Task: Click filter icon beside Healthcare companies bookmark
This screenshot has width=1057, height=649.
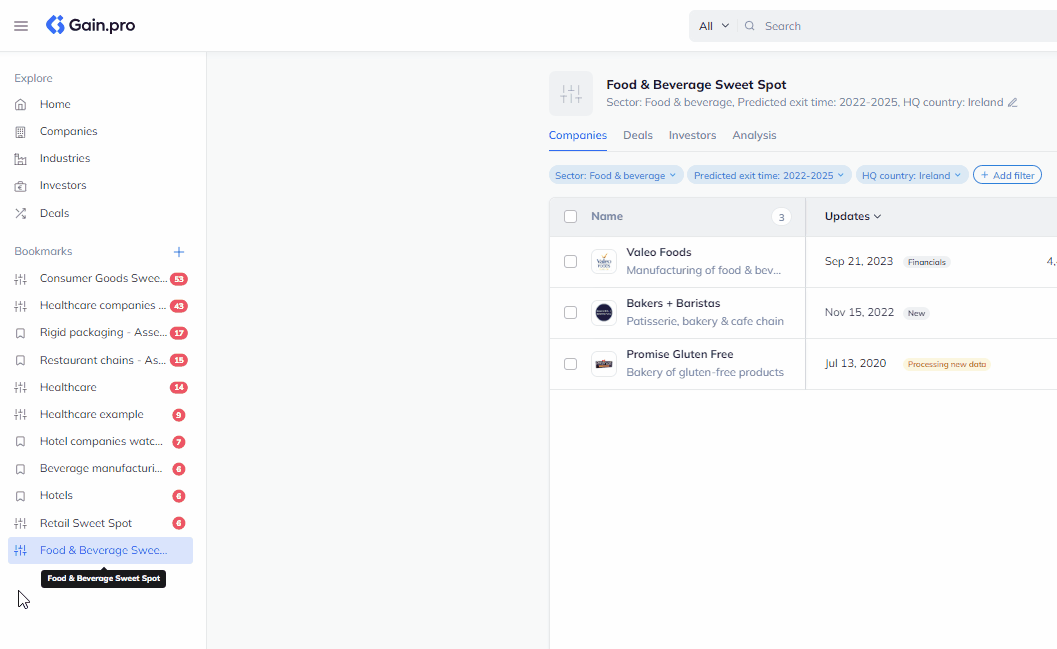Action: pyautogui.click(x=20, y=306)
